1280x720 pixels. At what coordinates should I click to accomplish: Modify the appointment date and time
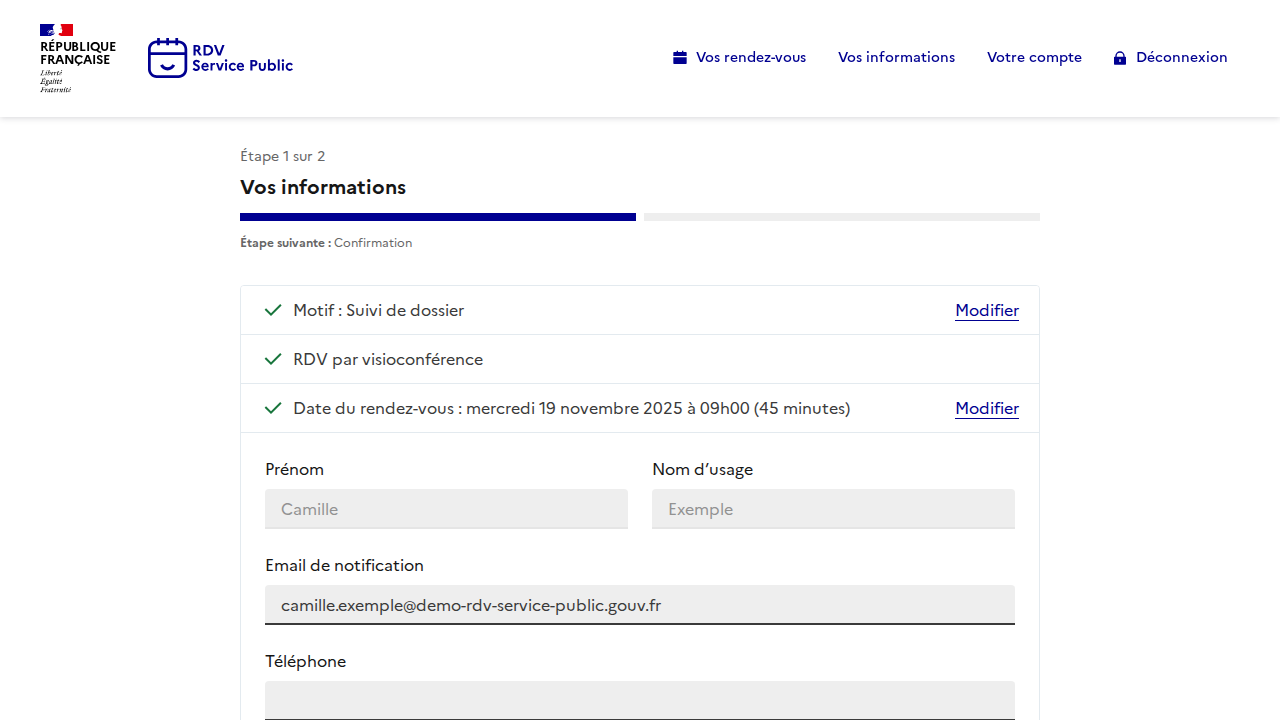(986, 408)
